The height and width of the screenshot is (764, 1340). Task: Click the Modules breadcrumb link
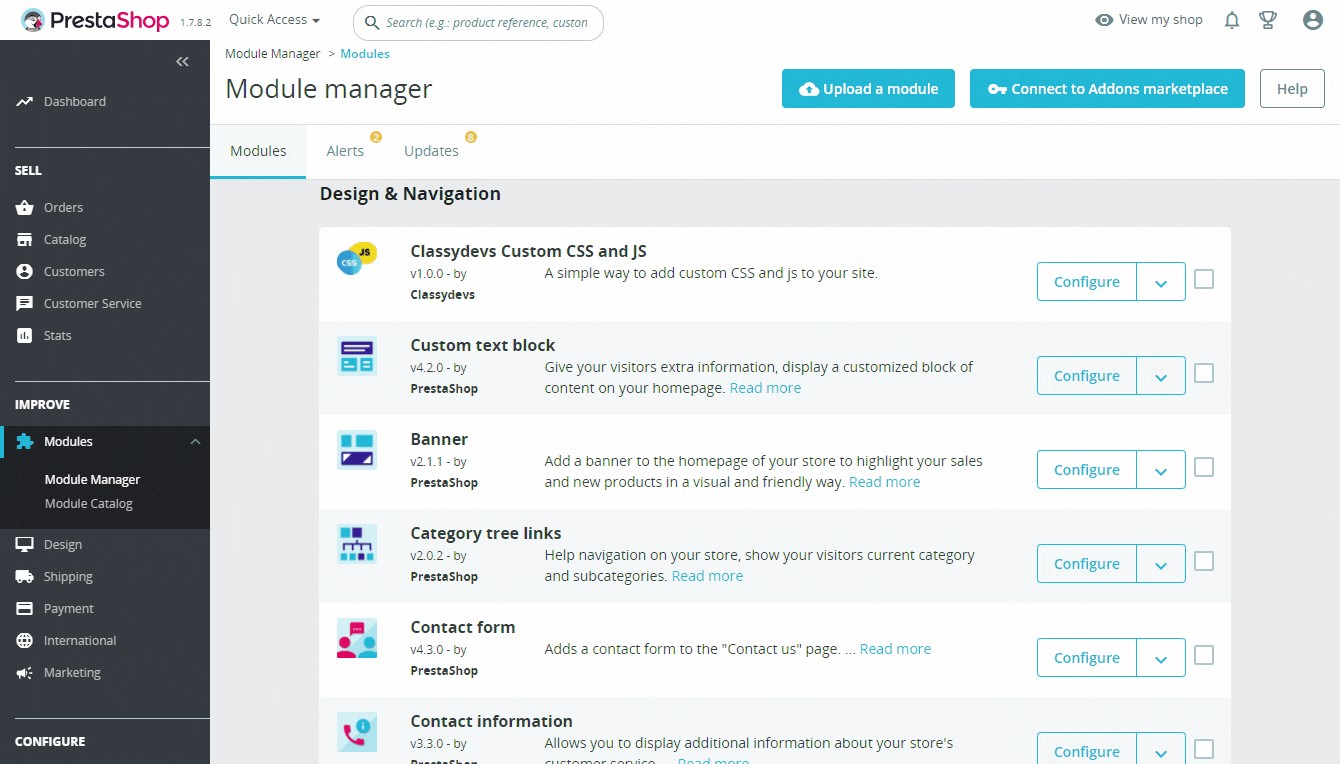coord(365,54)
